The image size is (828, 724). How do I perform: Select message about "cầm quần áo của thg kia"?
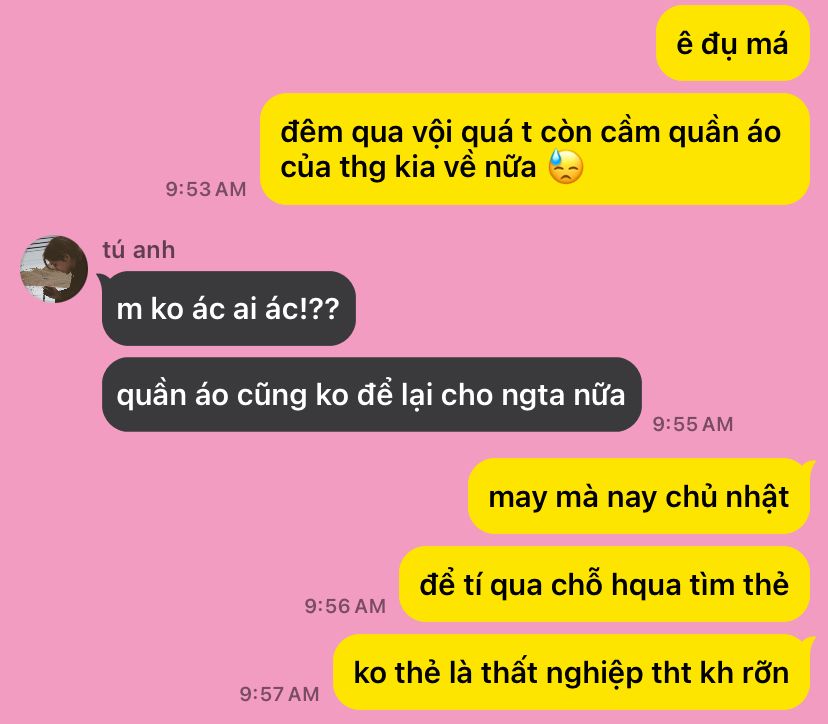coord(535,149)
